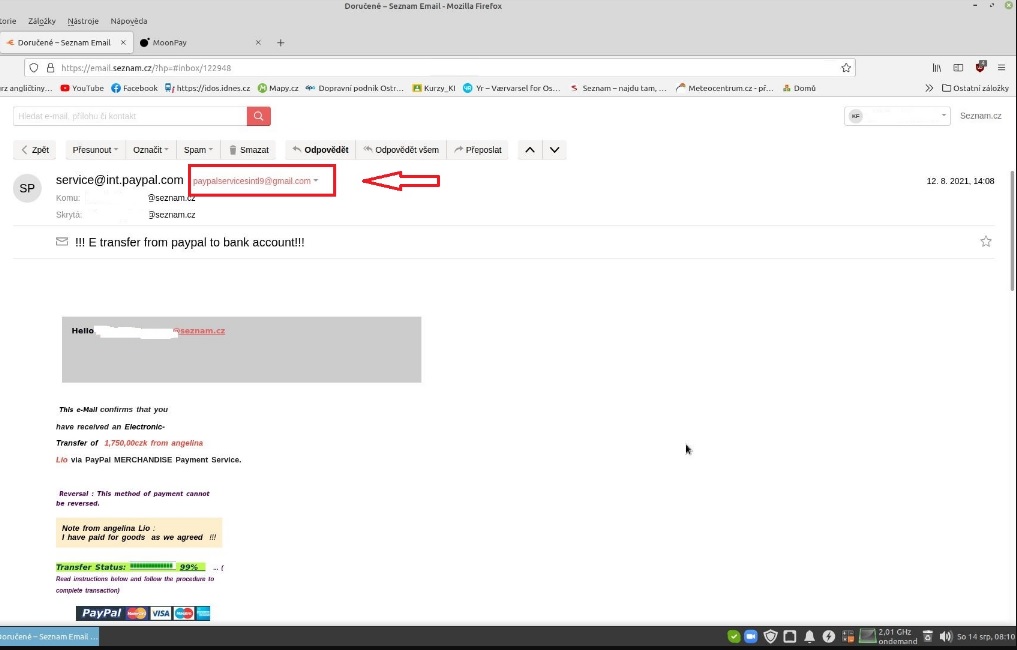Expand the sender address paypalservicesintl9@gmail.com dropdown
This screenshot has height=650, width=1017.
pos(316,181)
